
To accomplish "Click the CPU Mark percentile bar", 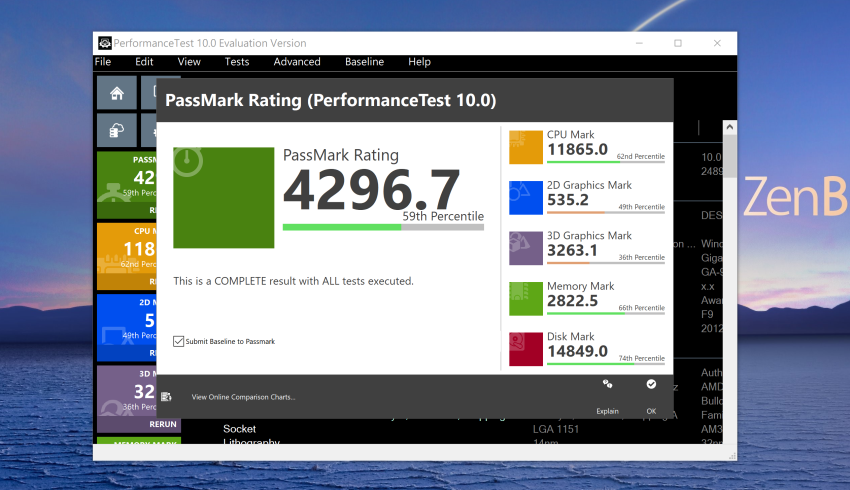I will point(606,162).
